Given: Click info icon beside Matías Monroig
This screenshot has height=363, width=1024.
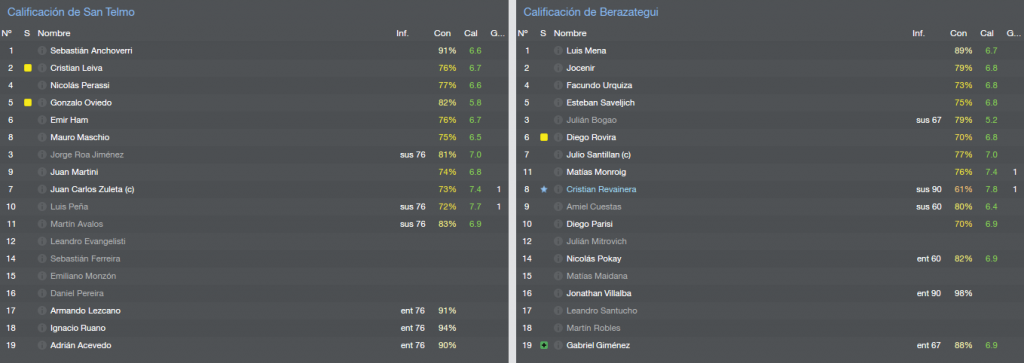Looking at the screenshot, I should pyautogui.click(x=558, y=172).
